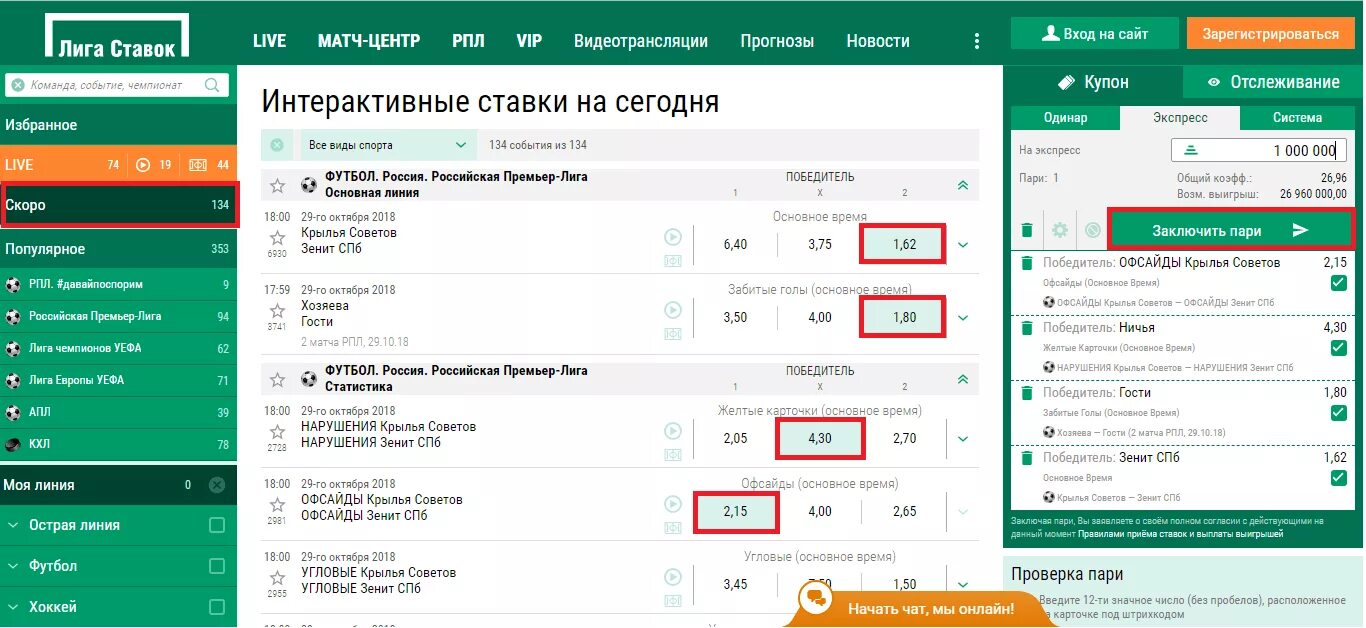
Task: Select odds 6,40 for Крылья Советов win
Action: 735,245
